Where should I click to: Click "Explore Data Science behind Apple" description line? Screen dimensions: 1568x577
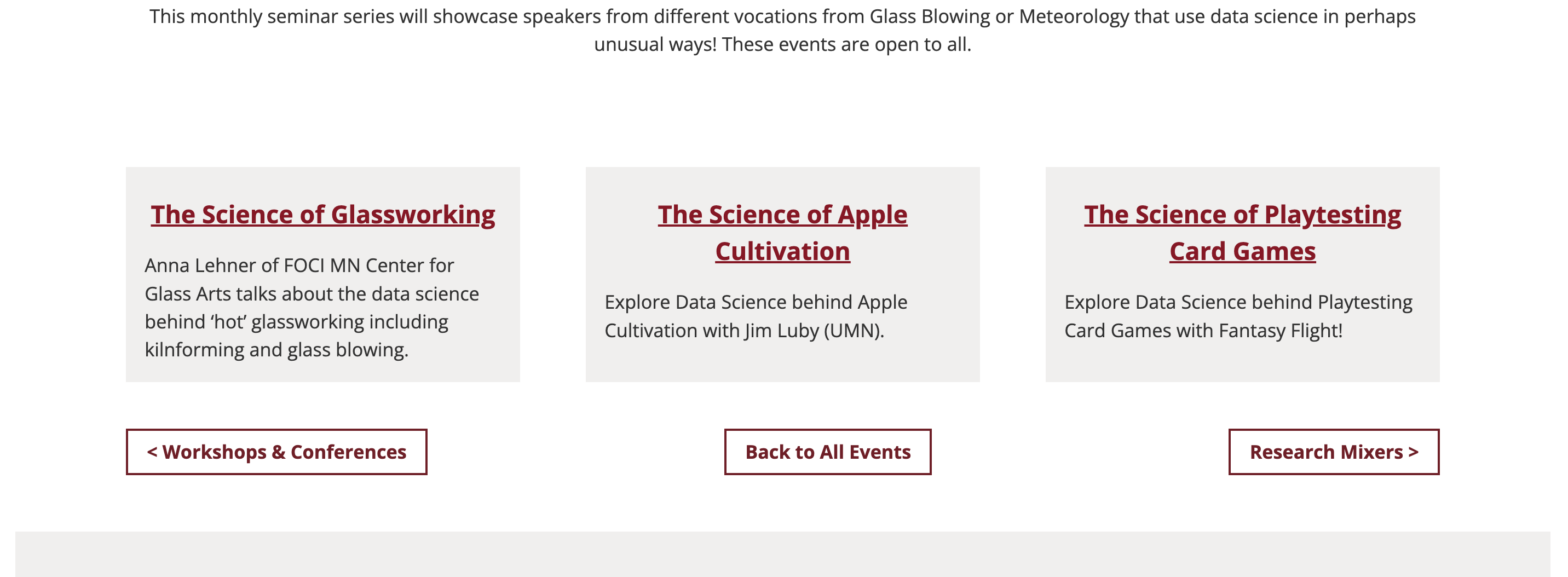coord(756,303)
